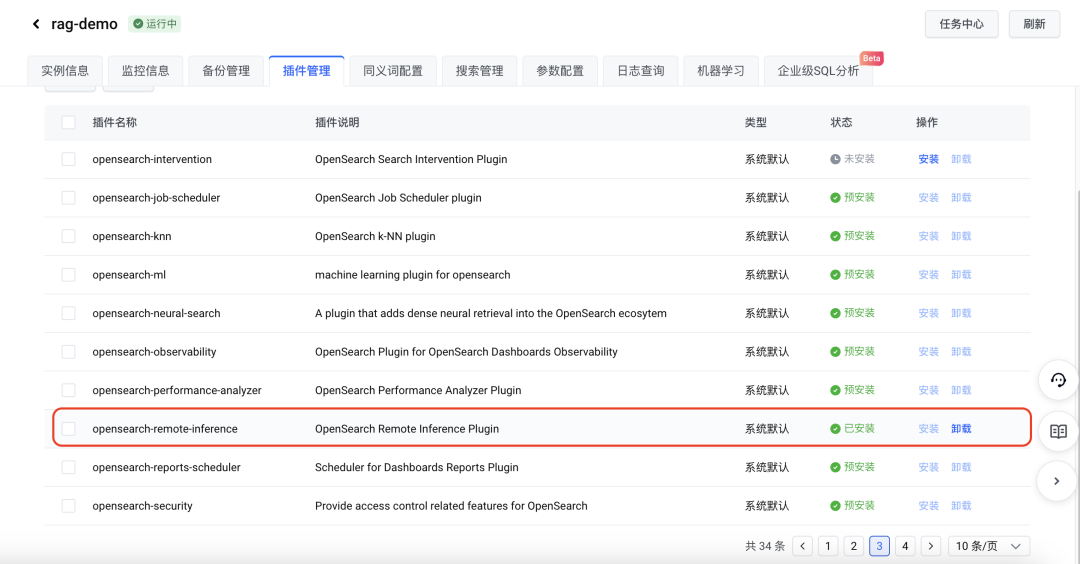Click the clock status icon for opensearch-intervention
Image resolution: width=1080 pixels, height=564 pixels.
point(835,159)
